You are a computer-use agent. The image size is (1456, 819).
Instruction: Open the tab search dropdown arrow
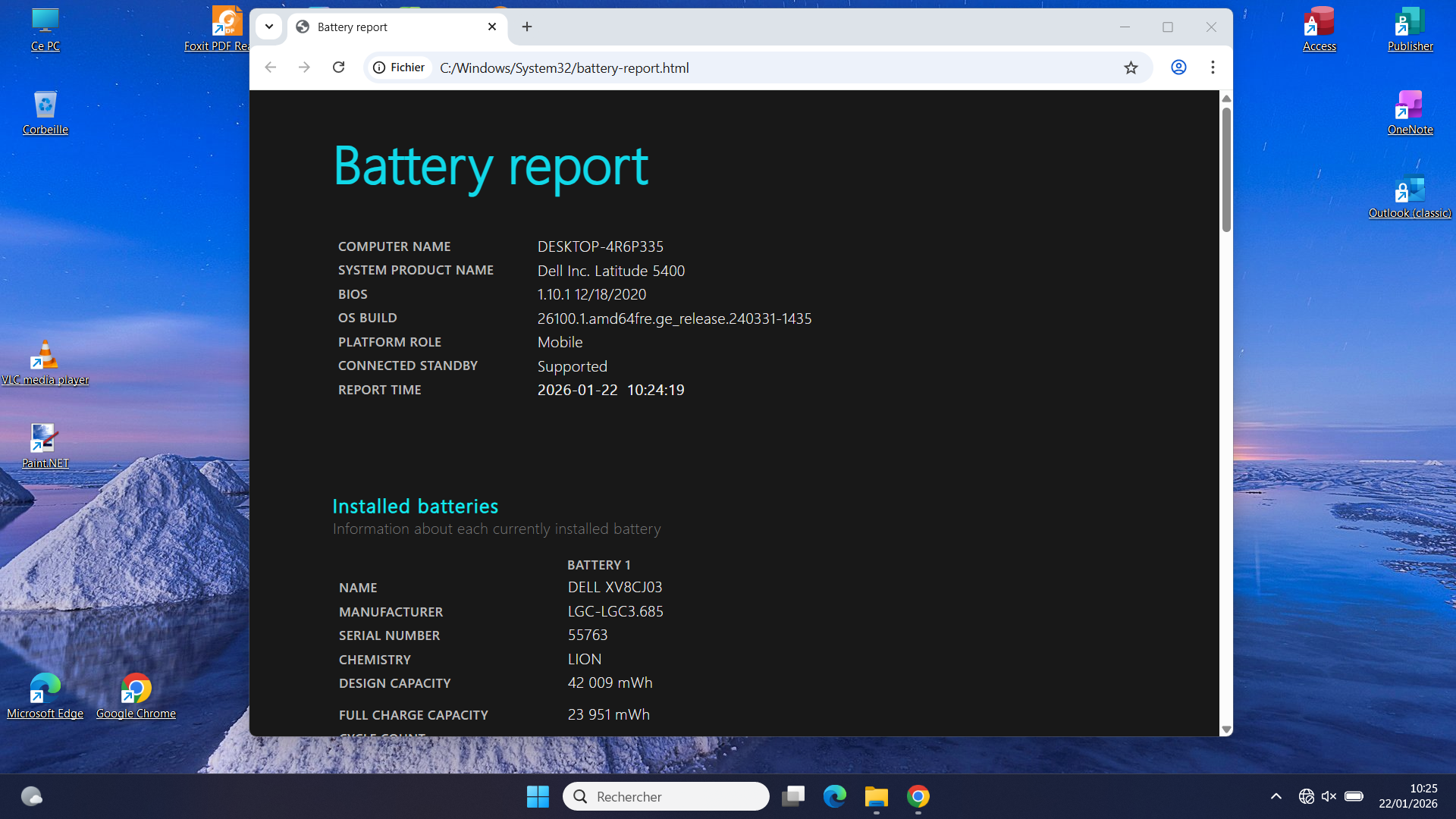pos(268,27)
